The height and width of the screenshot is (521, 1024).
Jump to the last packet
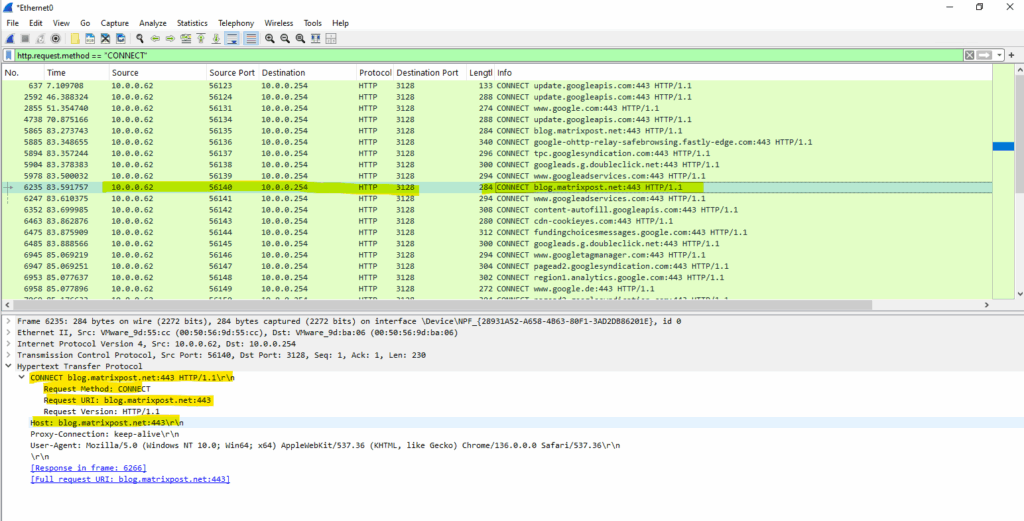[216, 39]
